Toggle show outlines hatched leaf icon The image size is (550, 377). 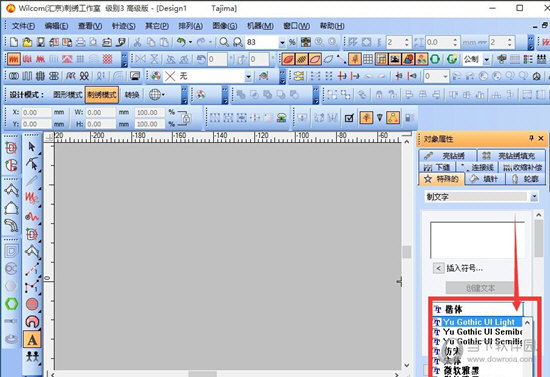301,59
